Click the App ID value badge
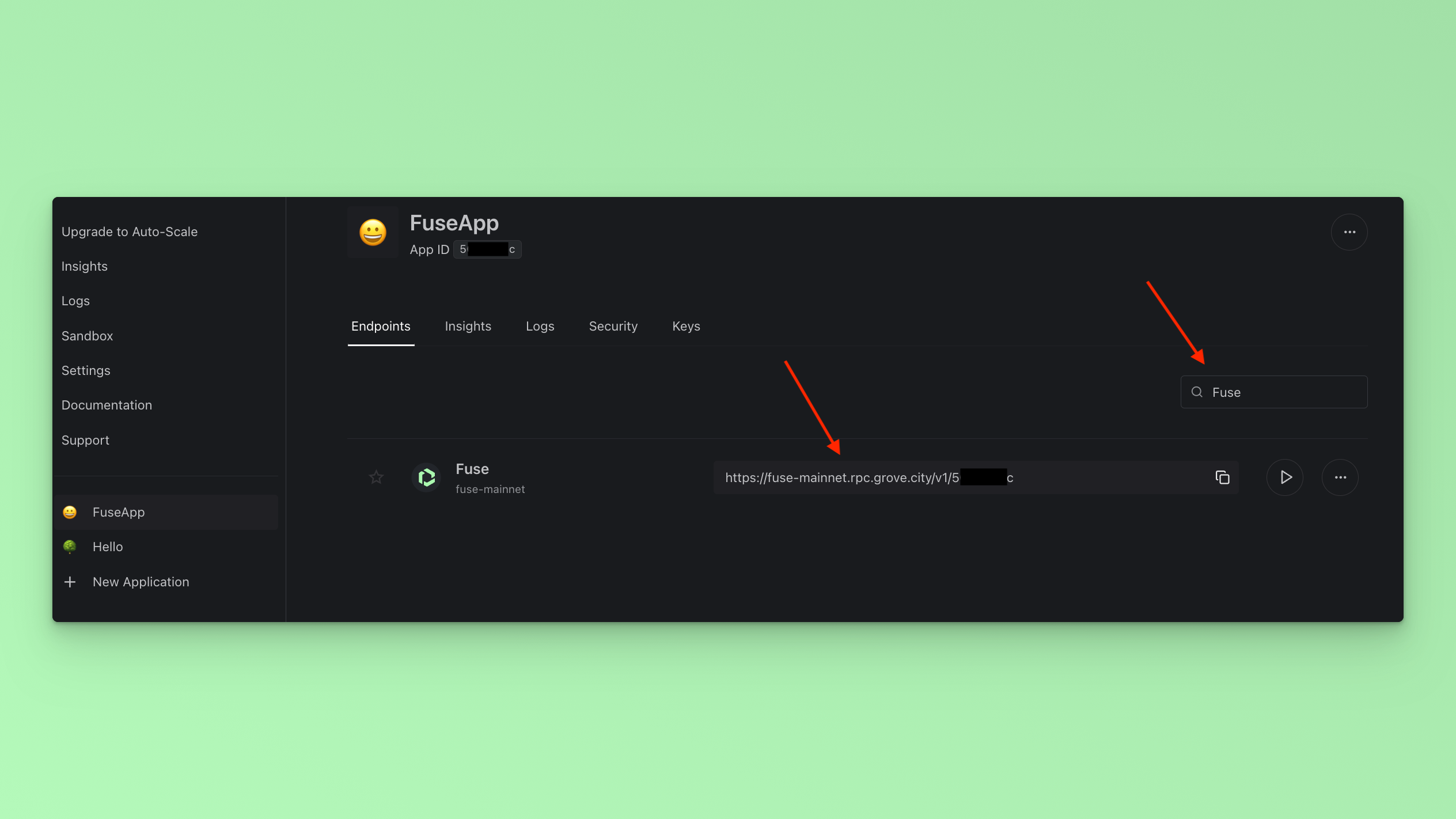This screenshot has height=819, width=1456. coord(487,249)
